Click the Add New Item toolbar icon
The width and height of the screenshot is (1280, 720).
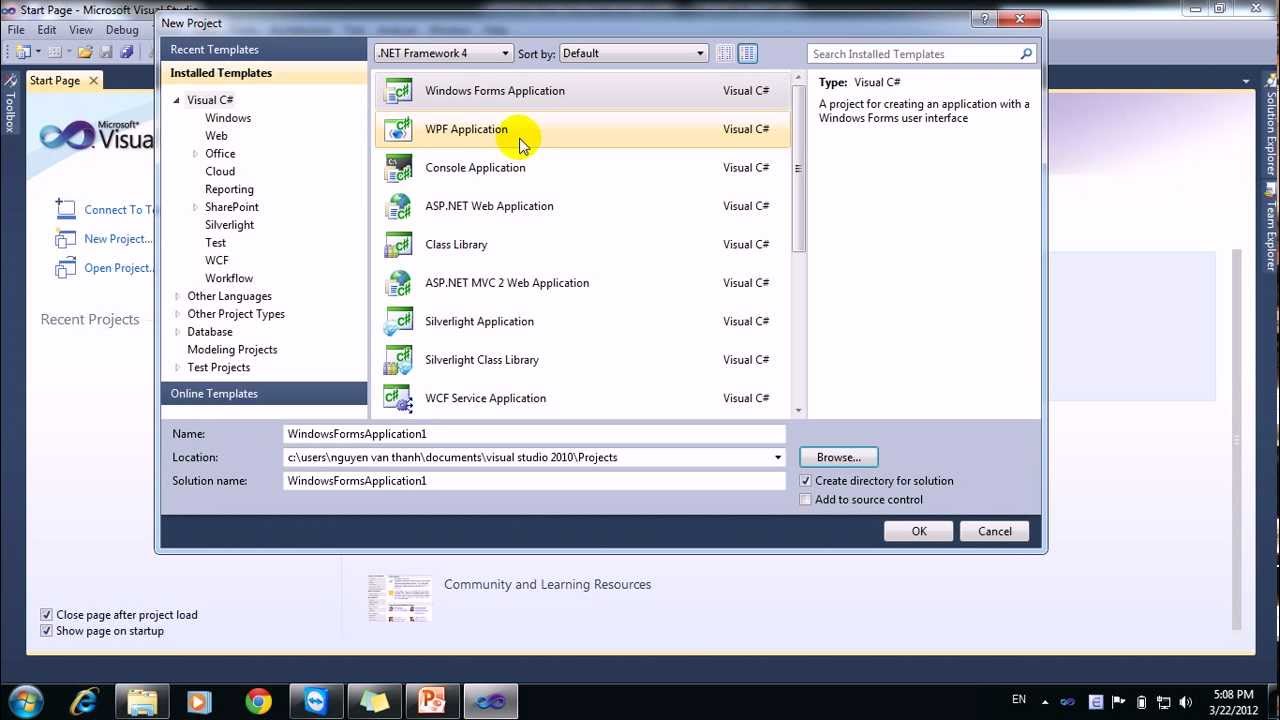pos(55,52)
